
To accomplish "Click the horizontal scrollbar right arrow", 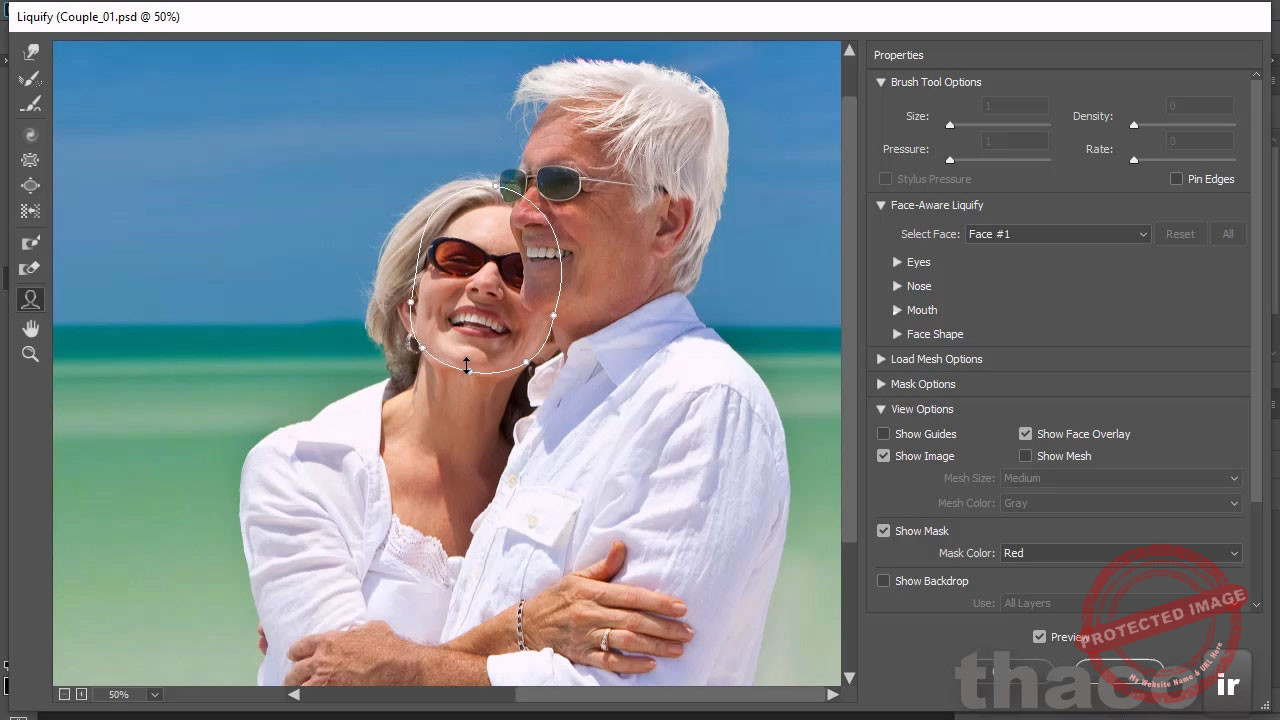I will pos(832,694).
